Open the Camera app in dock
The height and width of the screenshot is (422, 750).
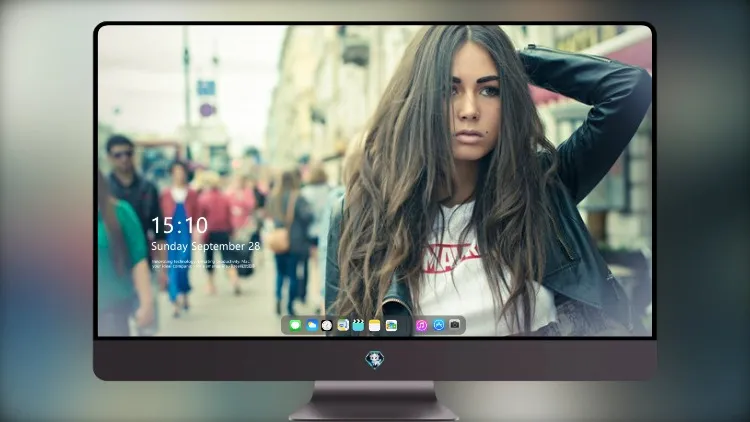pos(455,325)
